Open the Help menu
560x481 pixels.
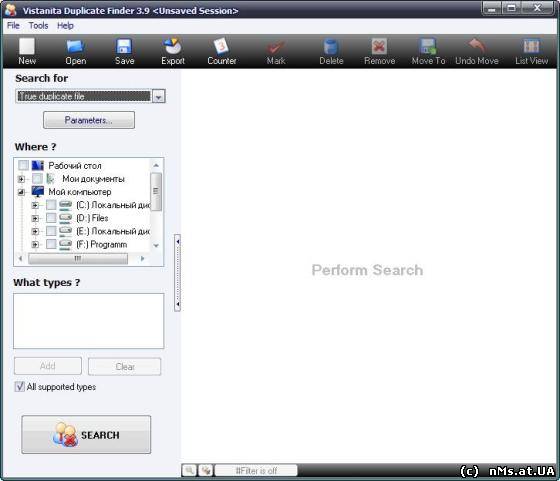pos(65,25)
